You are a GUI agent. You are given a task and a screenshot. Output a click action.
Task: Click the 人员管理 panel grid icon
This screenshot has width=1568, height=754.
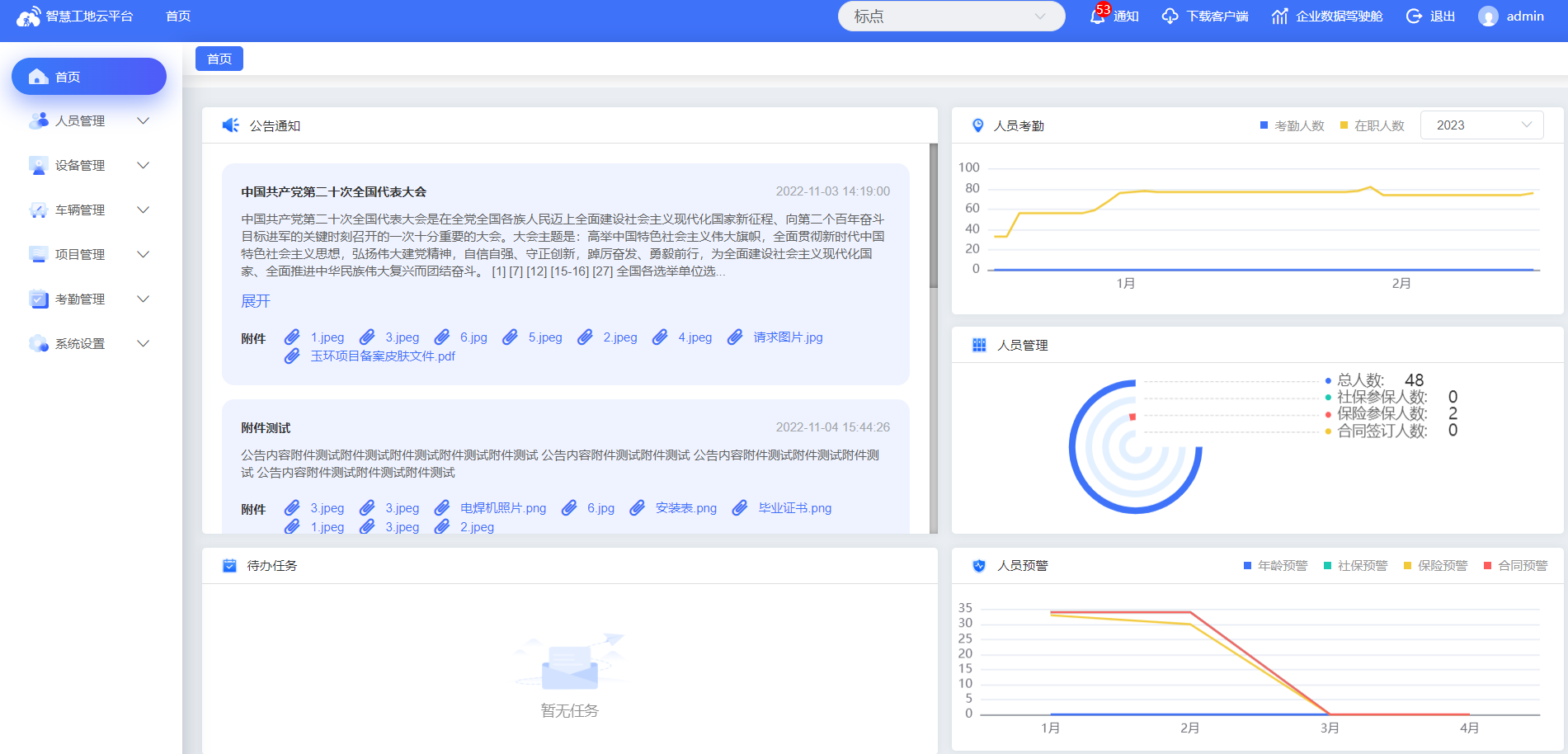point(979,345)
